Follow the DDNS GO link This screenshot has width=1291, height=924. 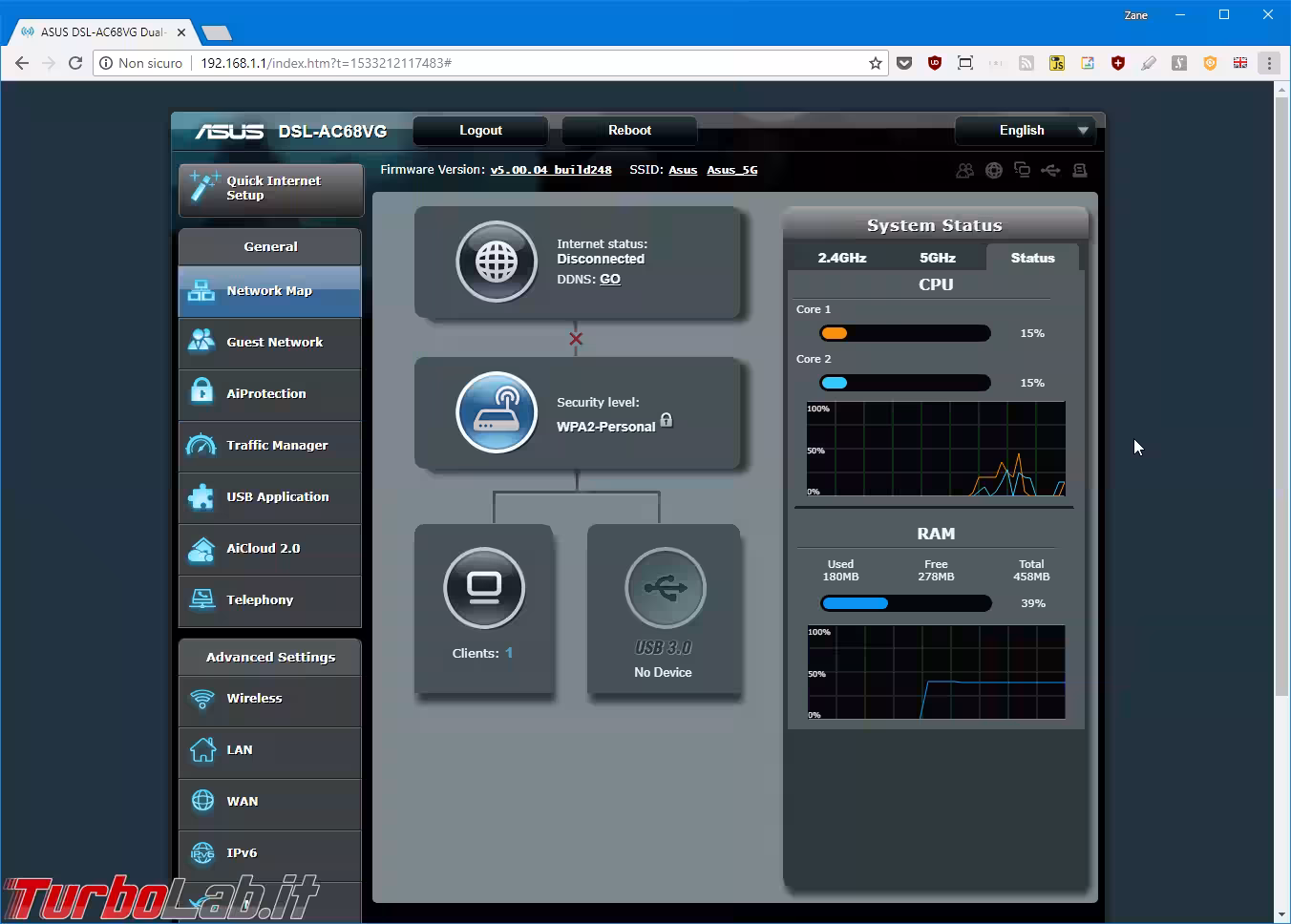pos(609,279)
